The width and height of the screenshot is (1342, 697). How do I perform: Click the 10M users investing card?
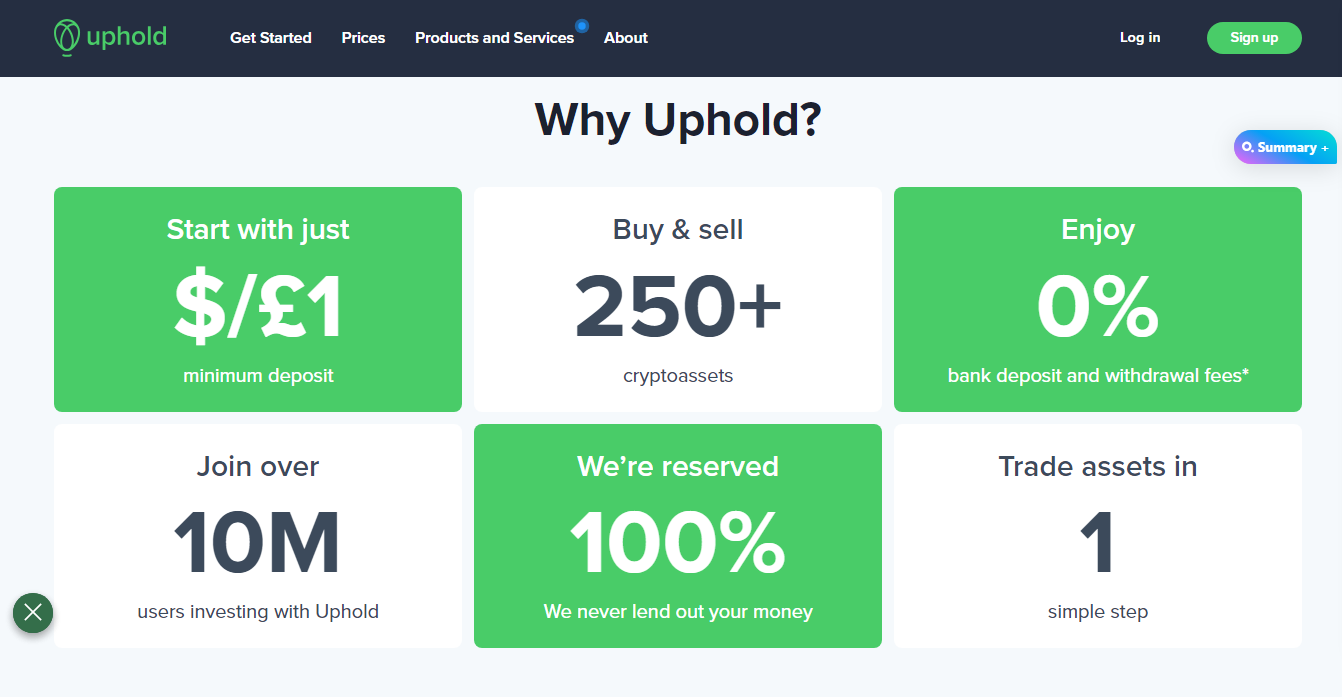tap(258, 536)
